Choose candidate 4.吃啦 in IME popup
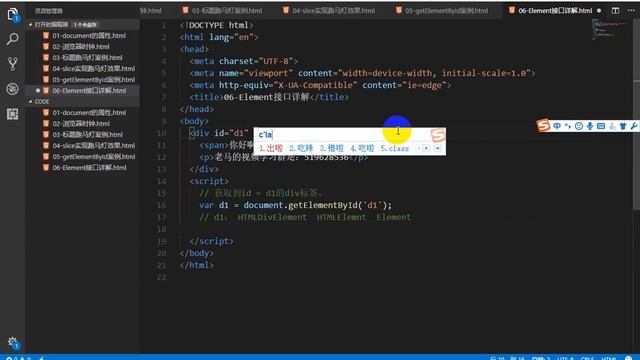640x360 pixels. point(362,149)
